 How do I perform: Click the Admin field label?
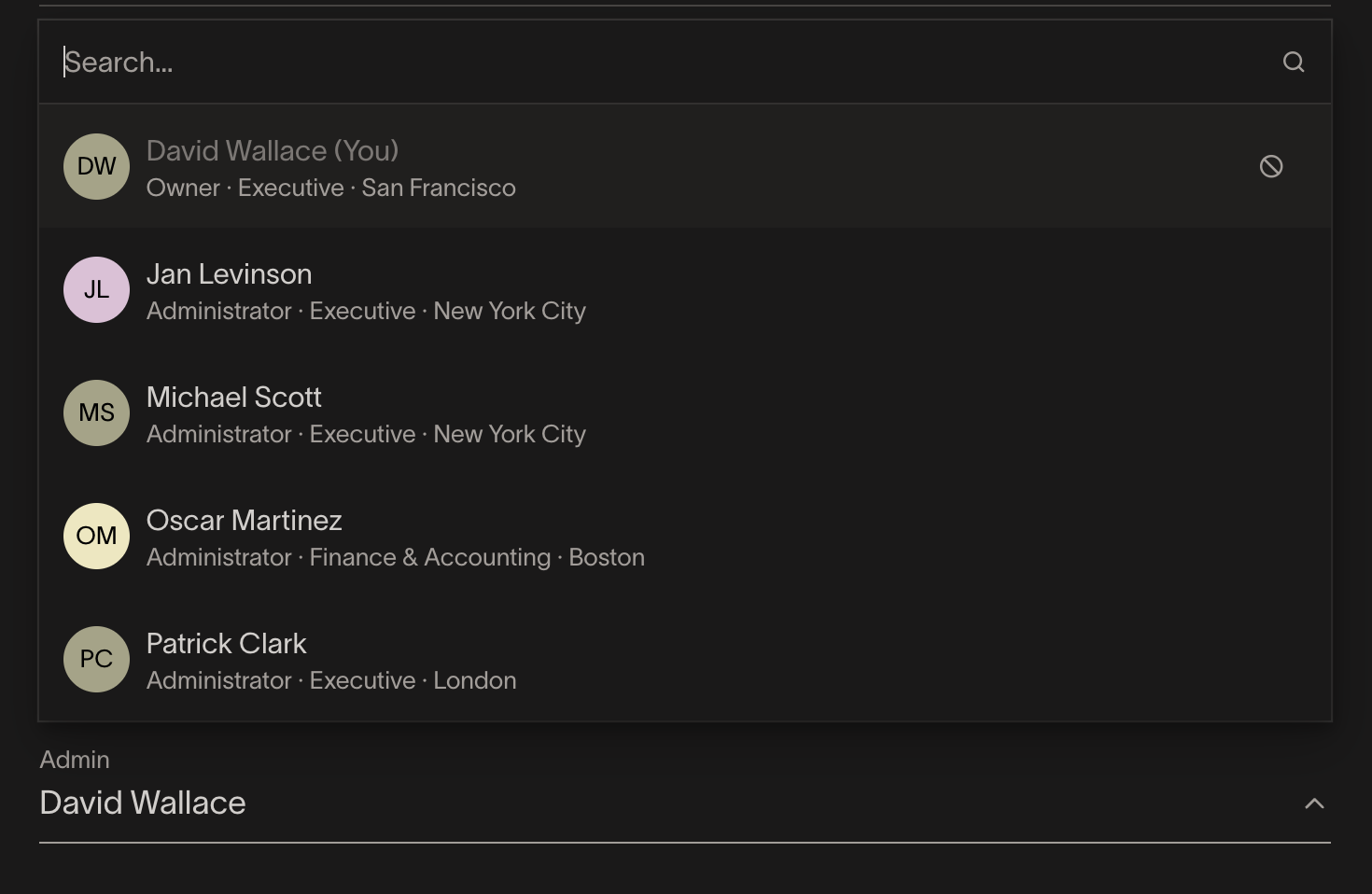75,760
